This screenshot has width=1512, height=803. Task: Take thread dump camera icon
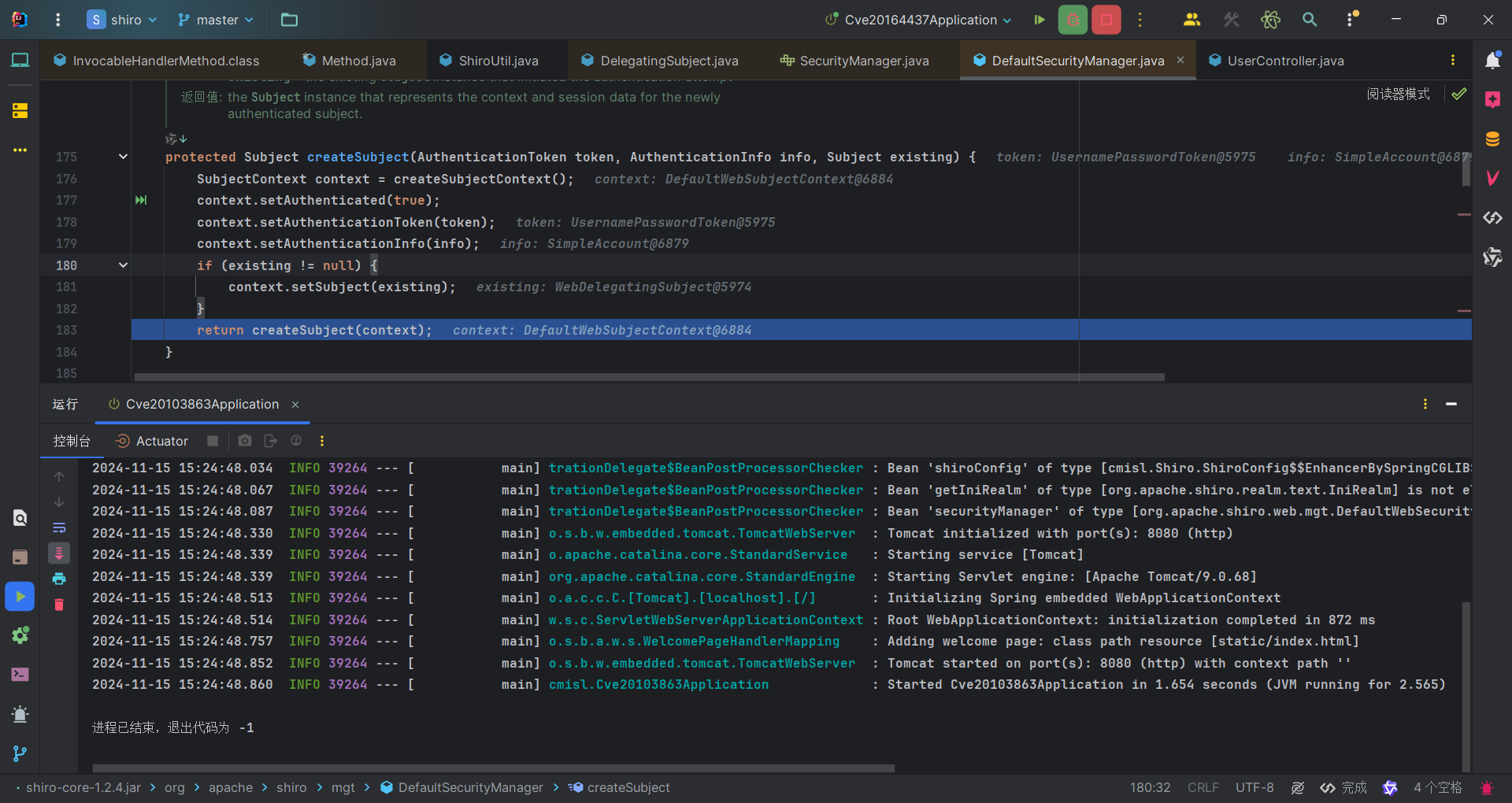[x=245, y=441]
